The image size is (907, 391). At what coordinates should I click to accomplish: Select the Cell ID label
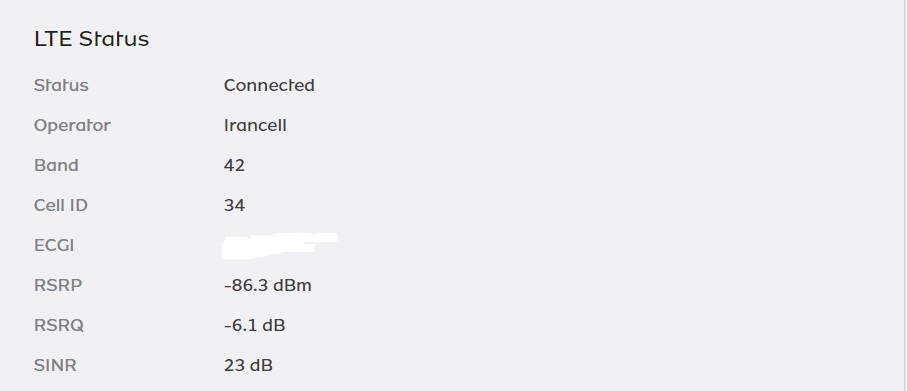(61, 205)
